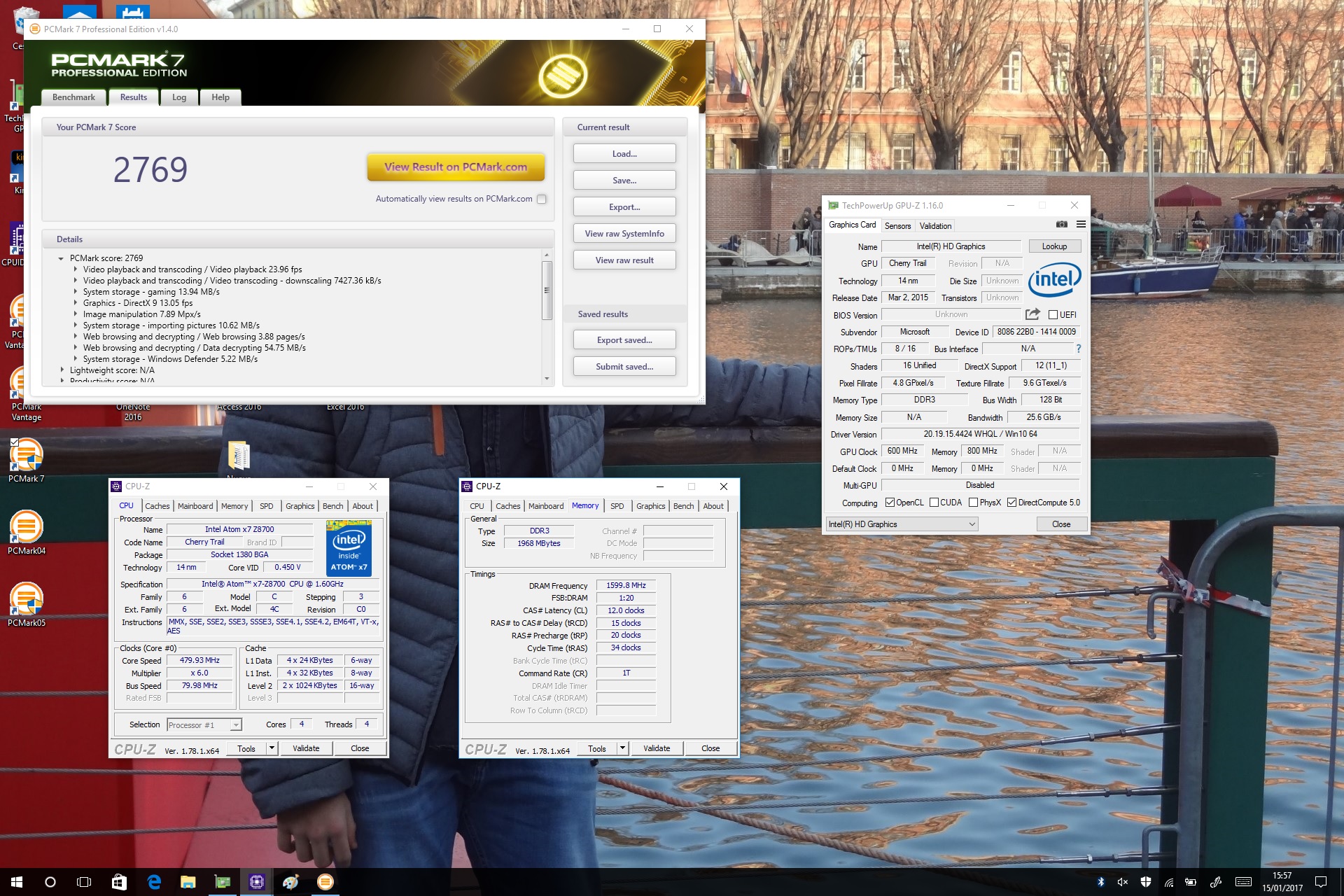The height and width of the screenshot is (896, 1344).
Task: Open the Processor #1 selection dropdown in CPU-Z
Action: (236, 725)
